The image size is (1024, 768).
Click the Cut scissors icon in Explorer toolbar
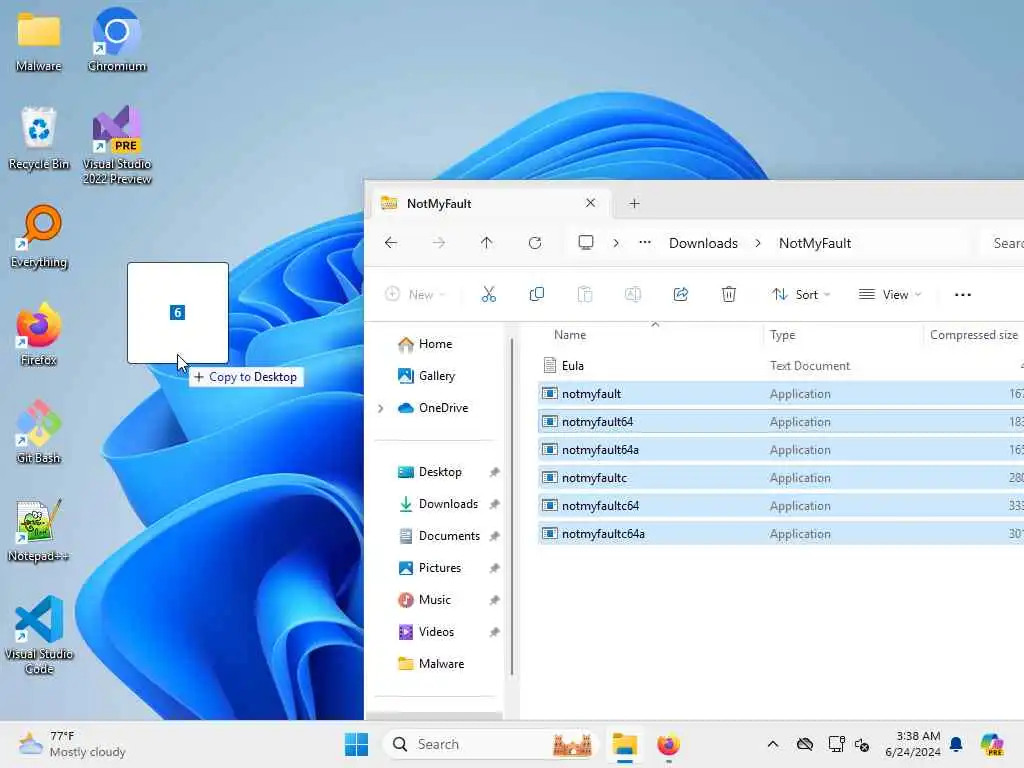coord(488,295)
